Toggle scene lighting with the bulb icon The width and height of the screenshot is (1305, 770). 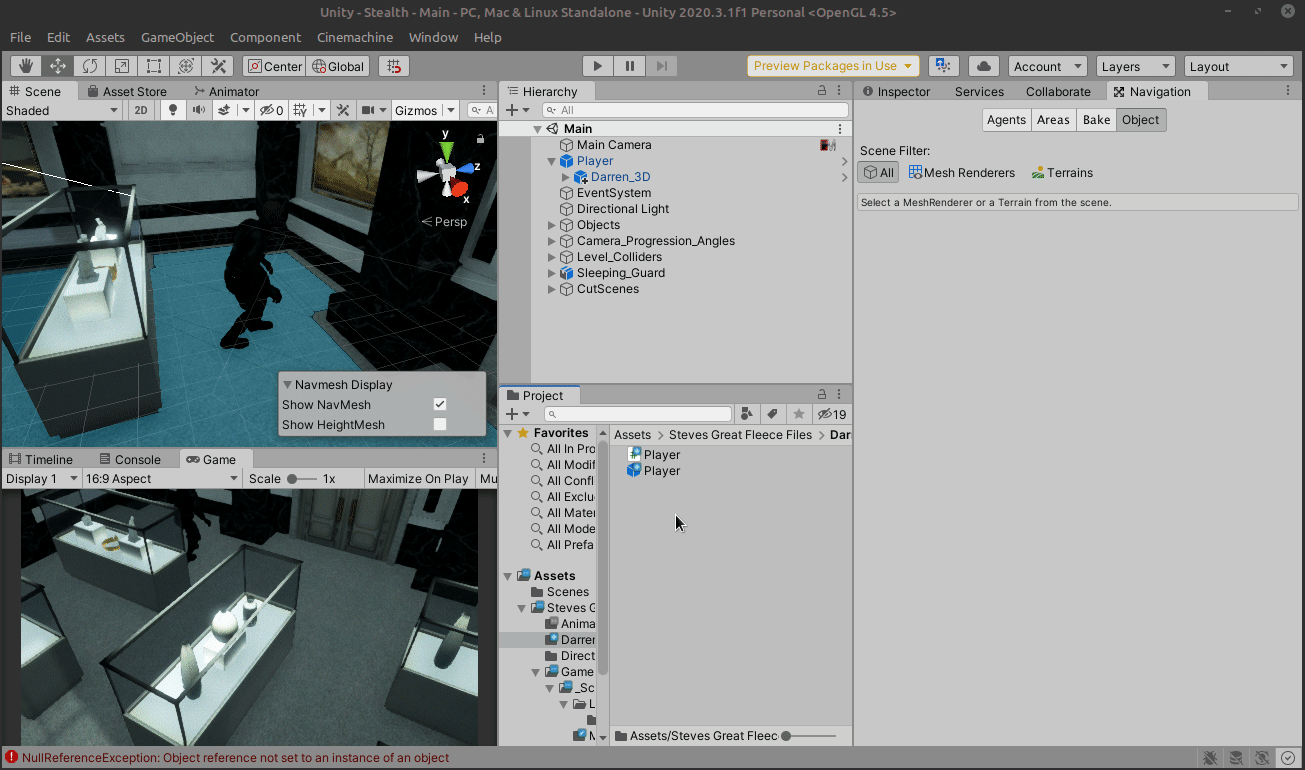click(173, 110)
